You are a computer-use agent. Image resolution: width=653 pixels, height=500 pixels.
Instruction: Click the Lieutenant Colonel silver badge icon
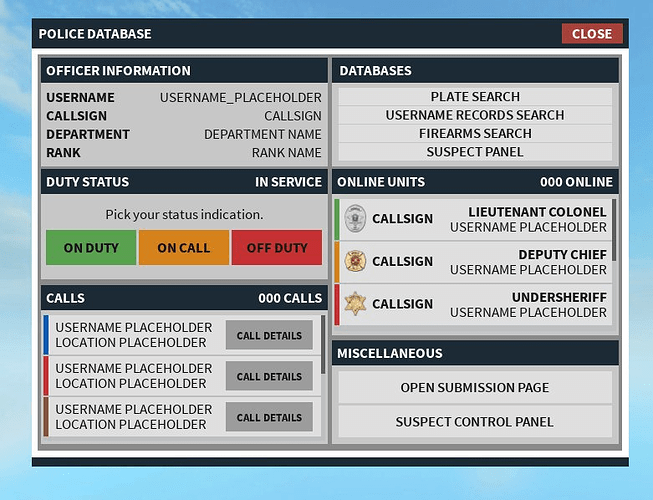pyautogui.click(x=355, y=219)
